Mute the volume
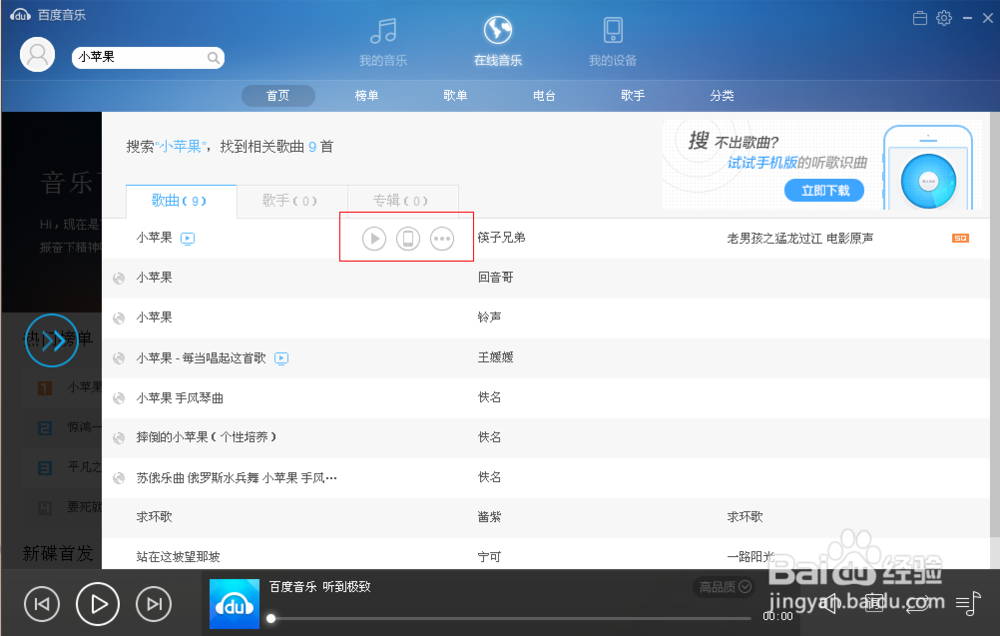Viewport: 1000px width, 636px height. tap(832, 603)
